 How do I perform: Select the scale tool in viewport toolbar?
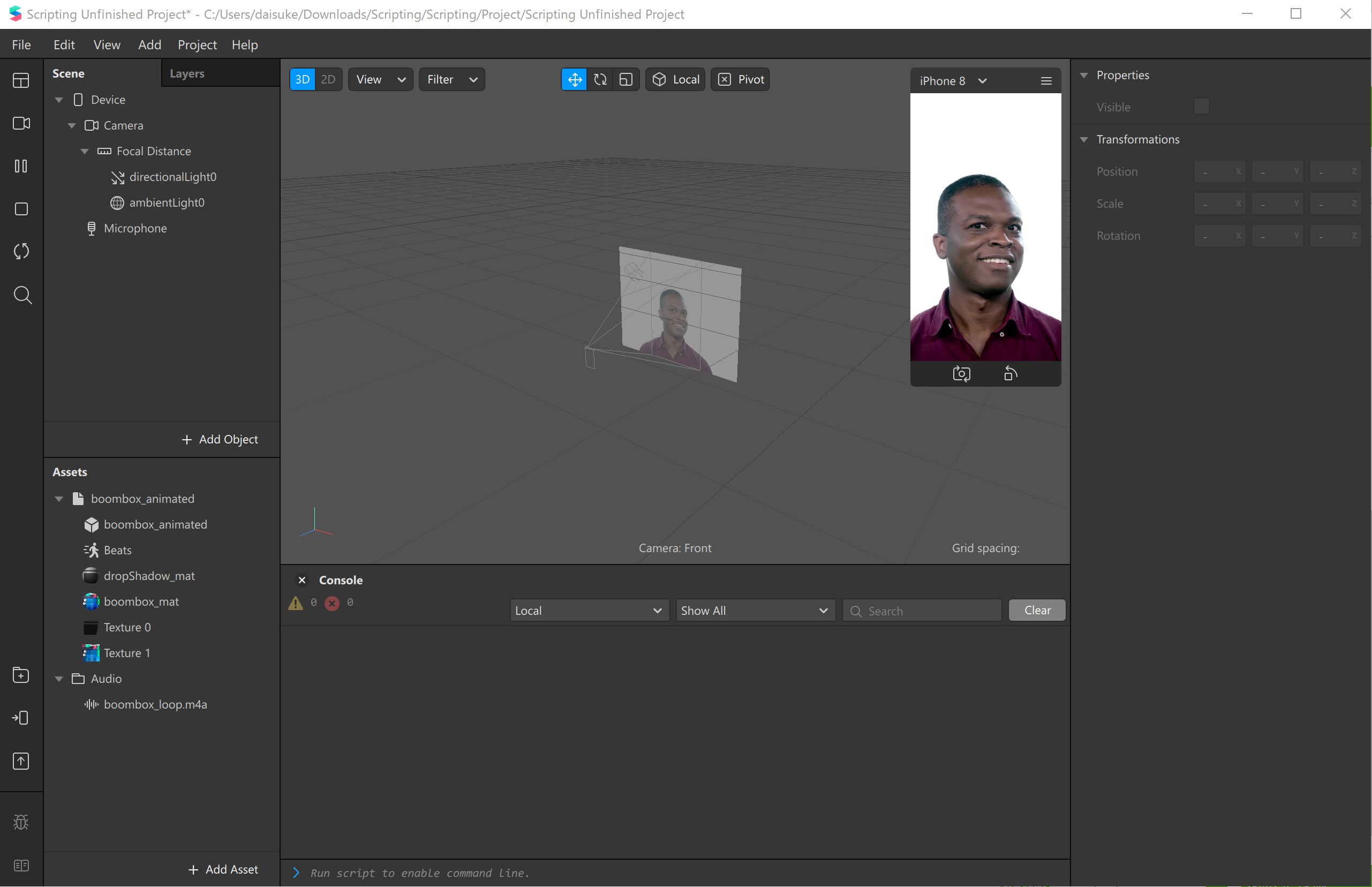(x=626, y=79)
